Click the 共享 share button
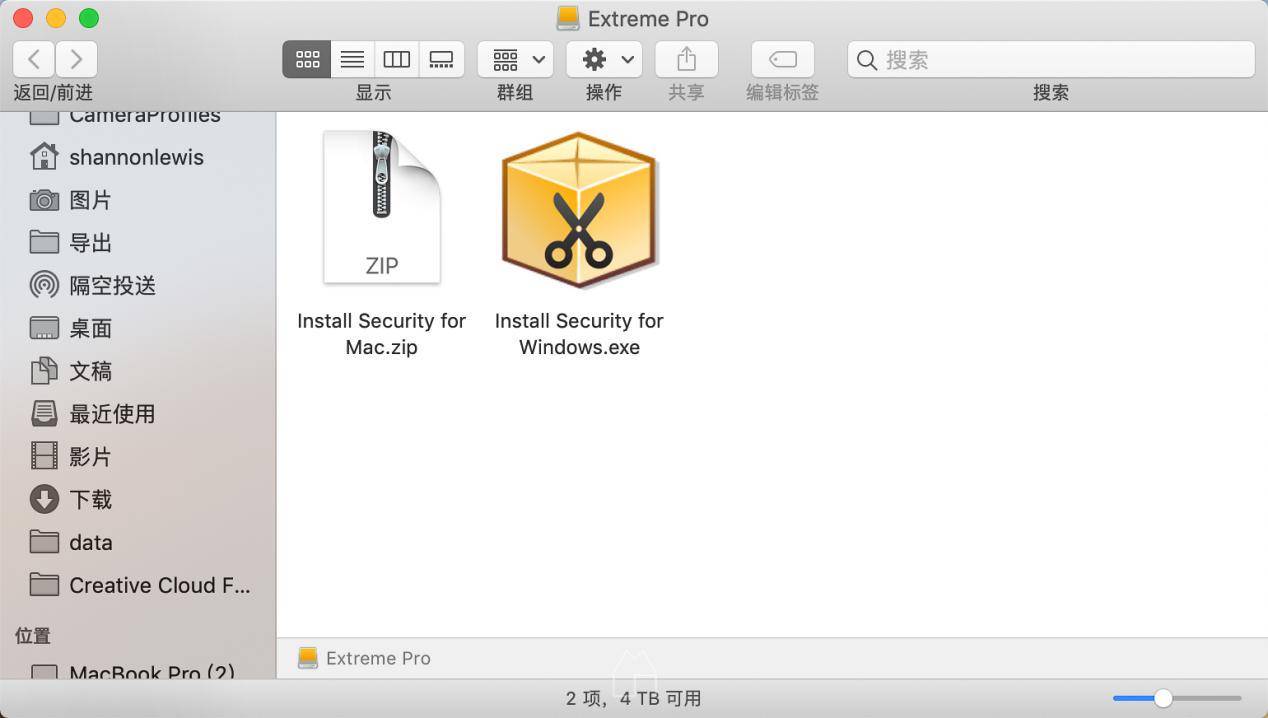The height and width of the screenshot is (718, 1268). click(x=686, y=59)
